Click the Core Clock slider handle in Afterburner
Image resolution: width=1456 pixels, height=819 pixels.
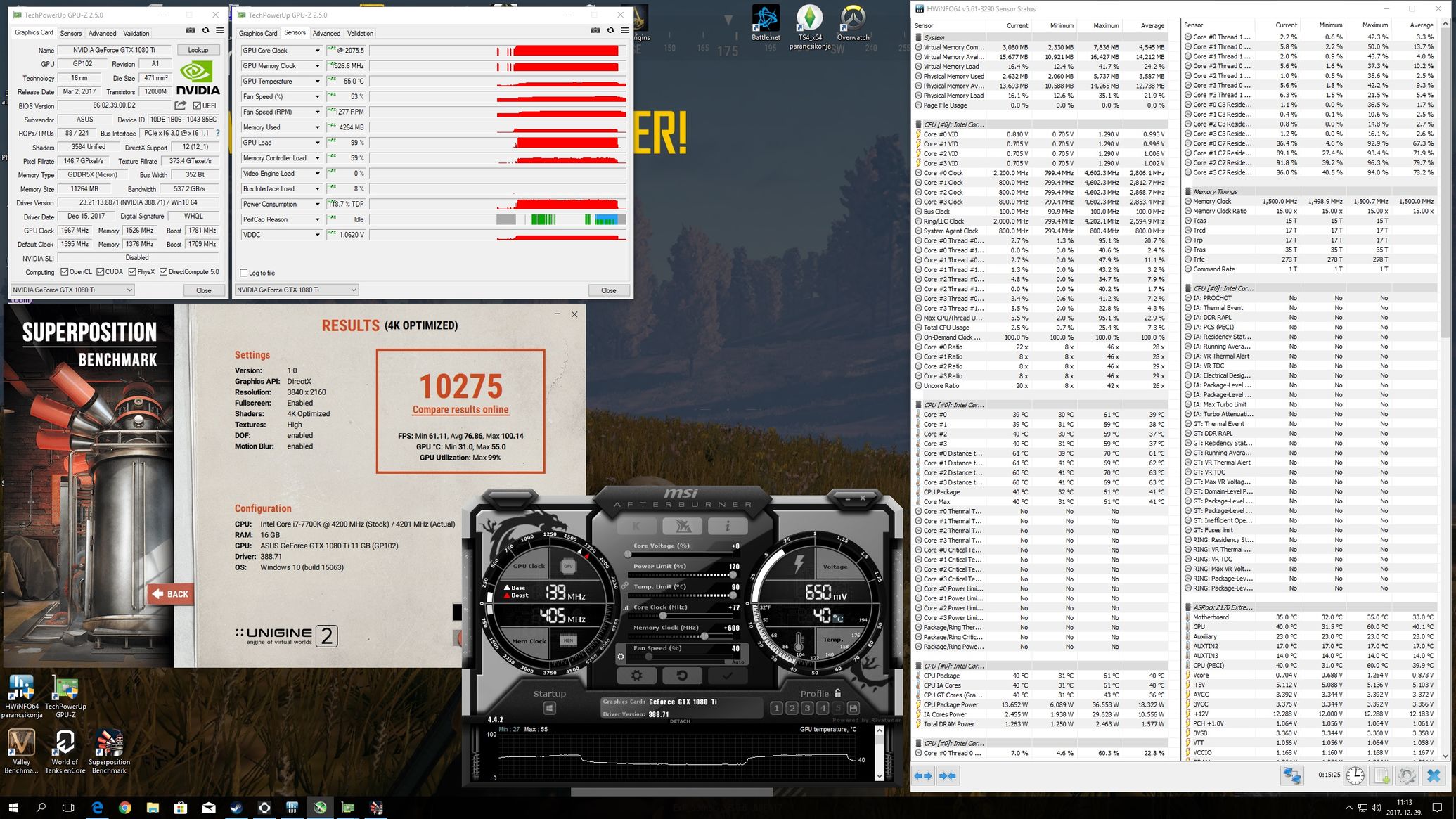tap(662, 617)
